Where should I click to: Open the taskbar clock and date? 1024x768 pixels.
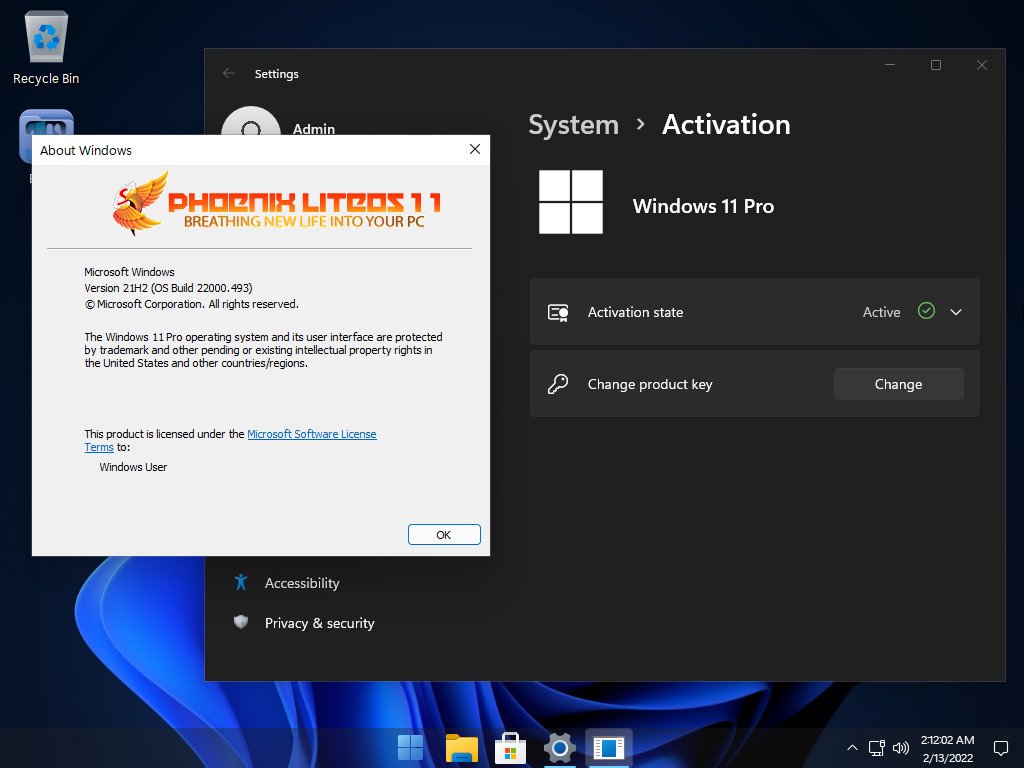[948, 748]
